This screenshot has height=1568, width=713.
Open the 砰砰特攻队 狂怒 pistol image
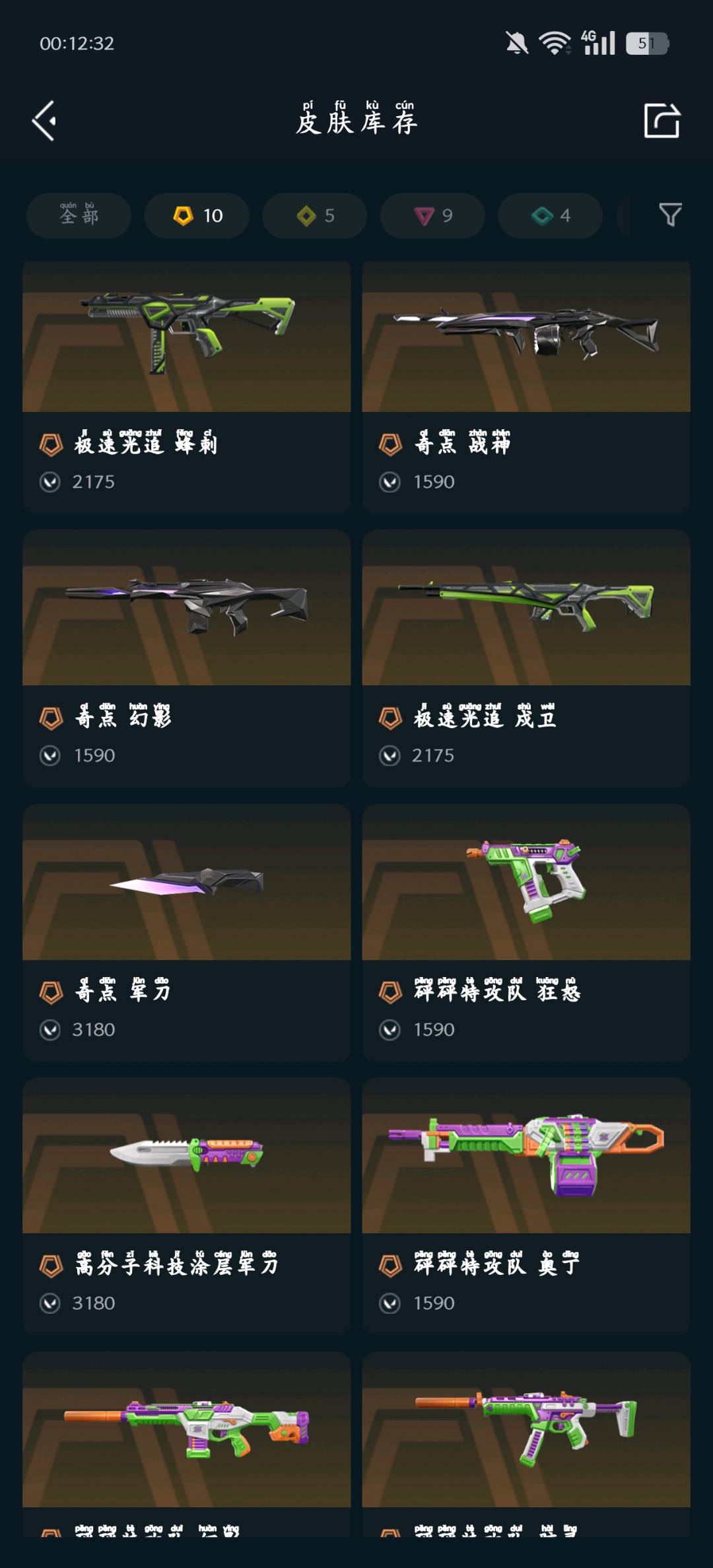pos(526,882)
